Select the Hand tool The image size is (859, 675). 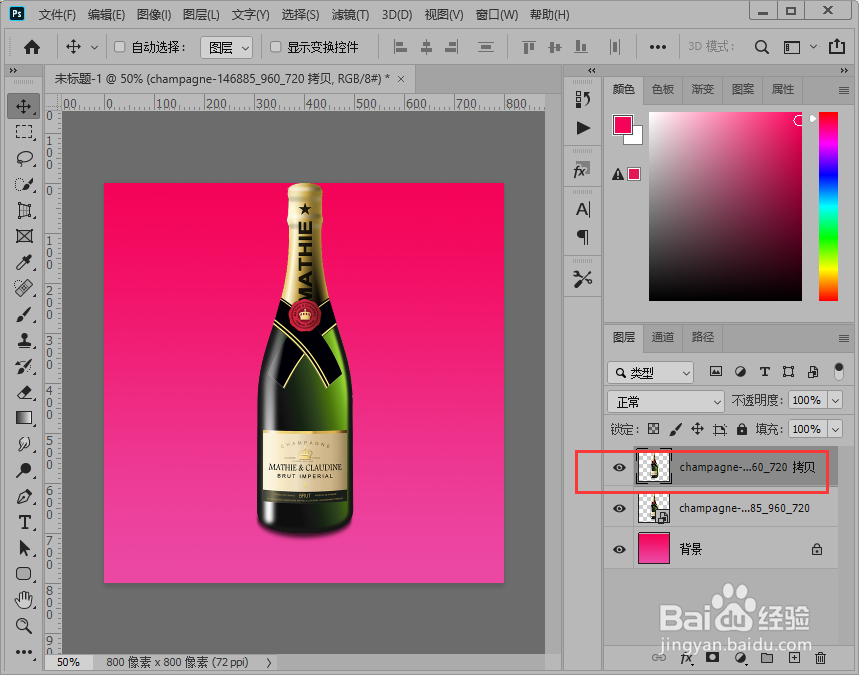pos(24,600)
